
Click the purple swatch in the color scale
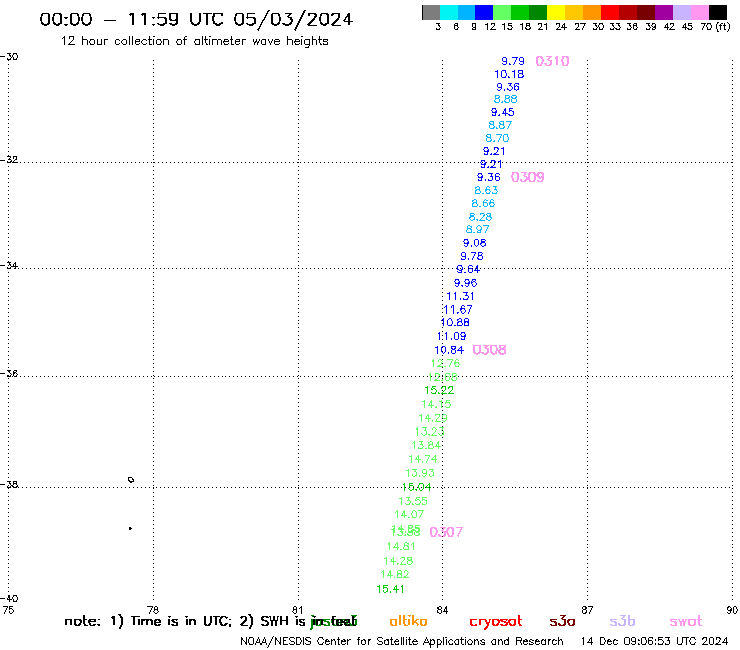click(x=663, y=12)
